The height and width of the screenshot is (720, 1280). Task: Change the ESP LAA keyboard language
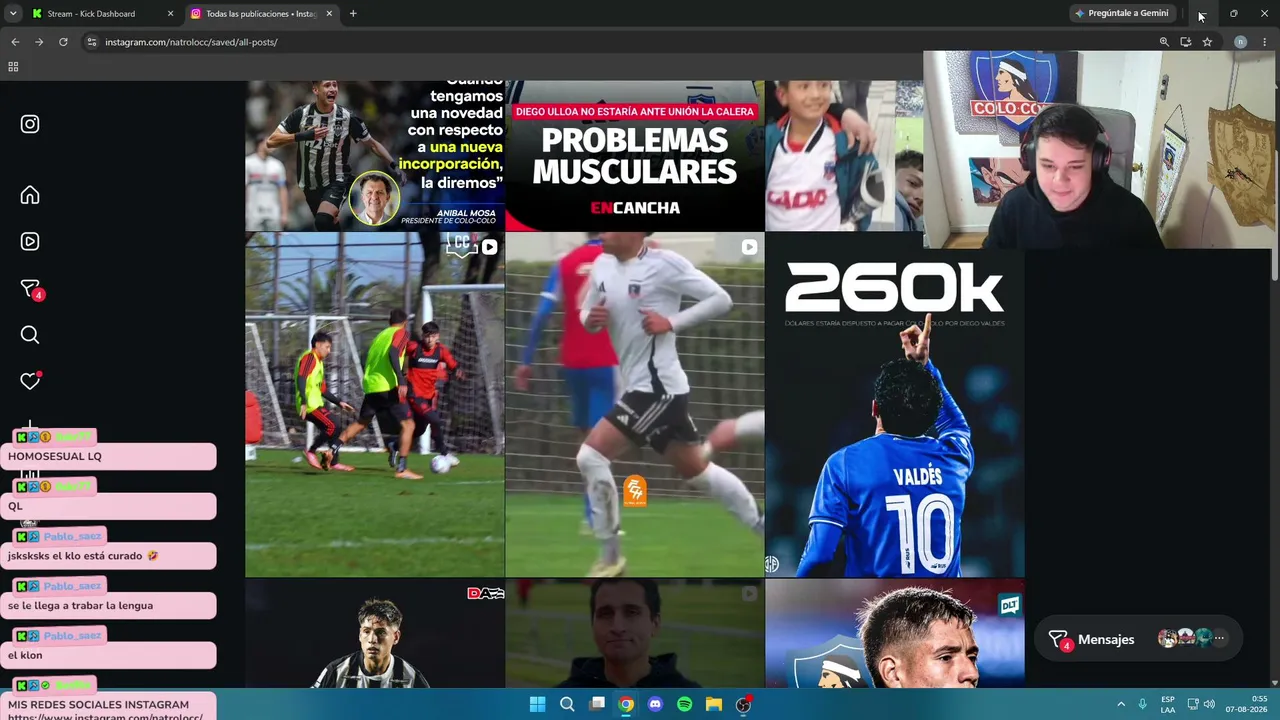click(1168, 705)
